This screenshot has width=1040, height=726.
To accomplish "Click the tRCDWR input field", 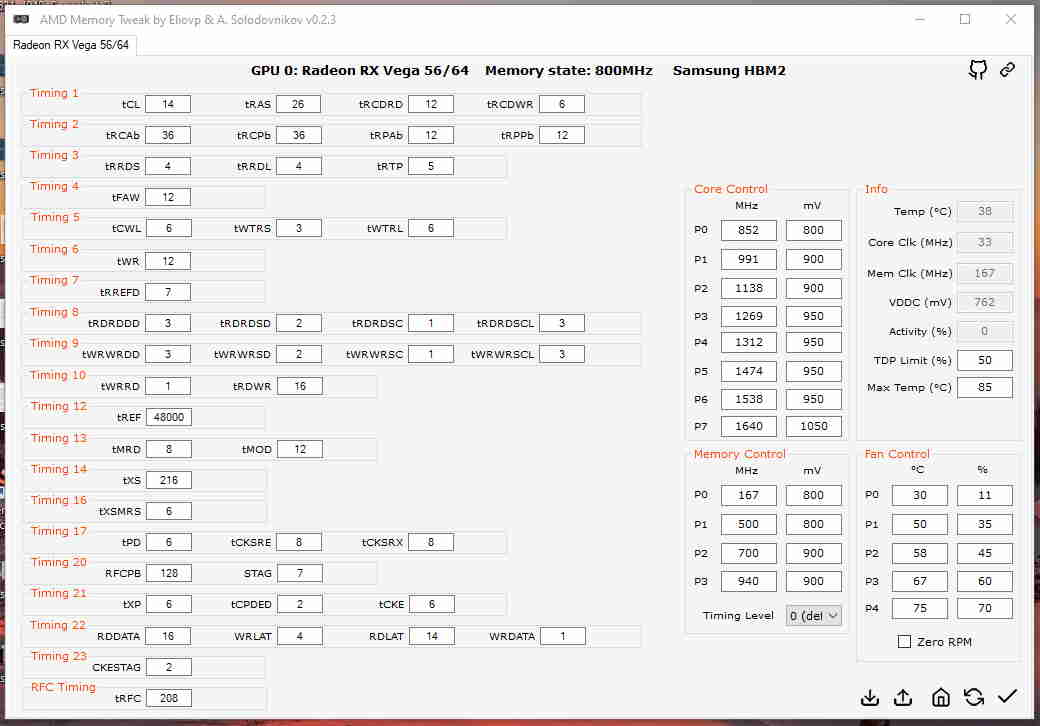I will [562, 104].
